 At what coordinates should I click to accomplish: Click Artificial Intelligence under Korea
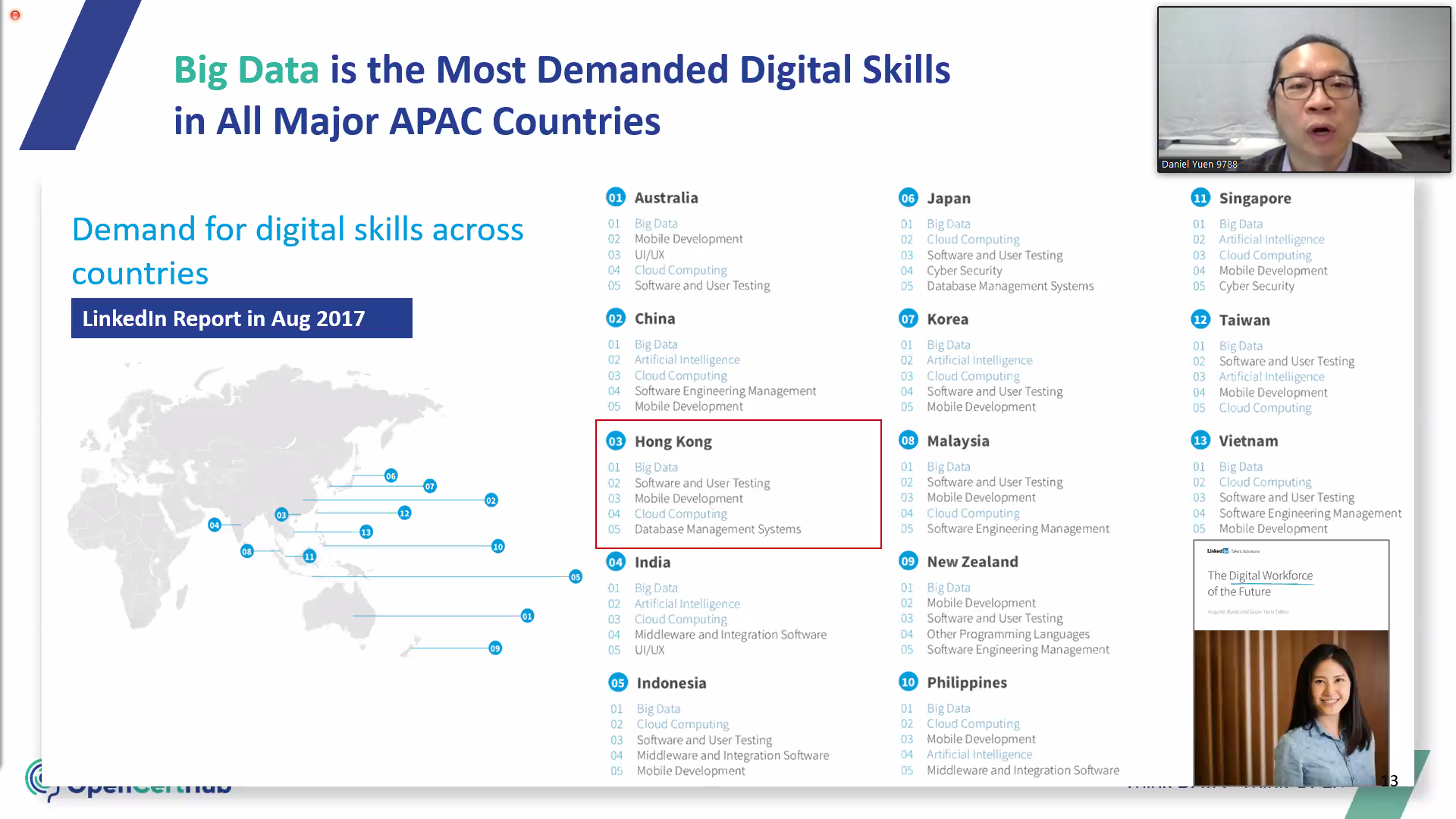pyautogui.click(x=979, y=360)
